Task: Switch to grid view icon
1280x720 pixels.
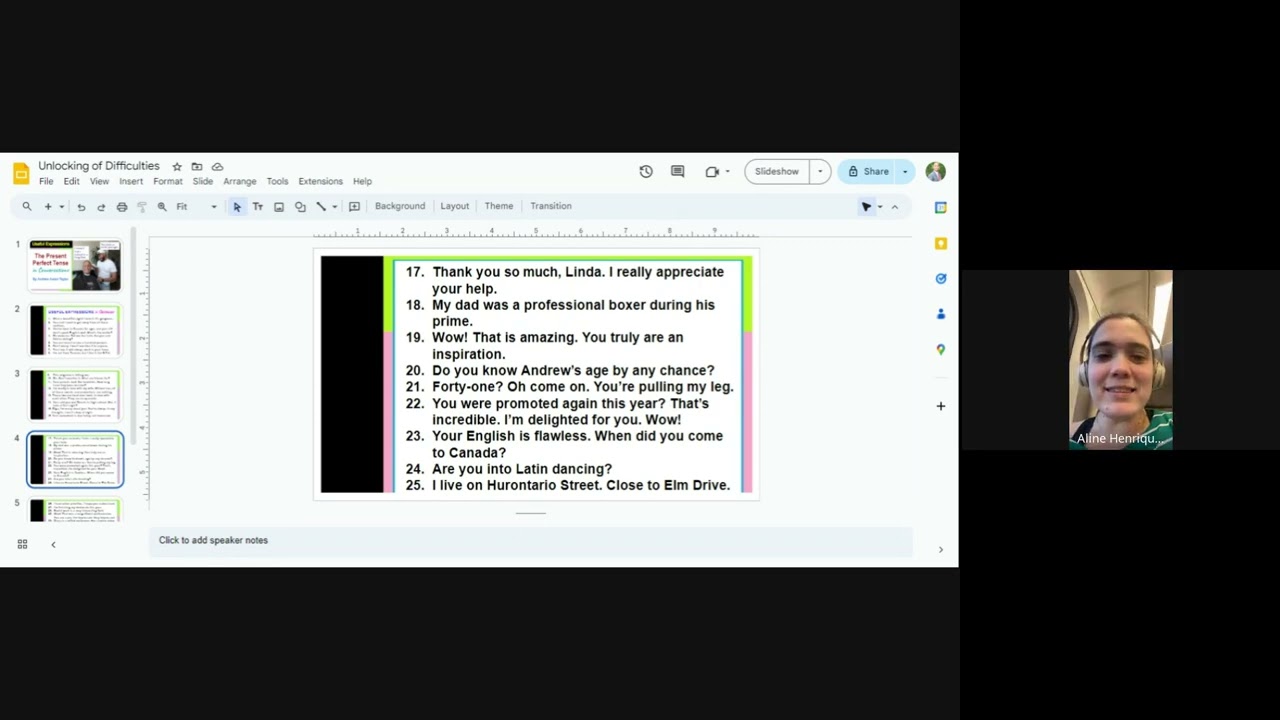Action: pos(22,545)
